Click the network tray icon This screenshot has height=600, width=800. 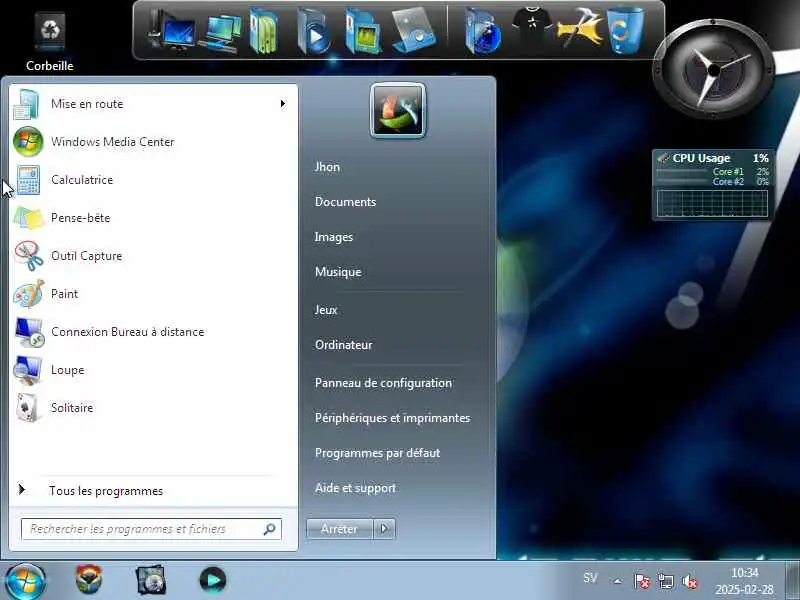(x=665, y=581)
